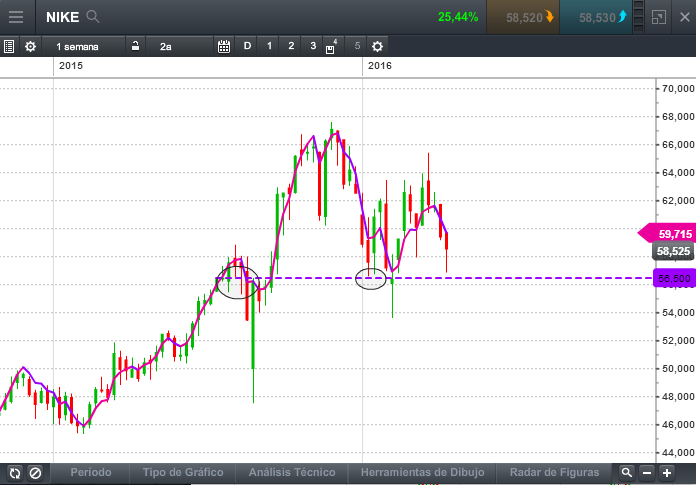This screenshot has height=485, width=696.
Task: Toggle the D daily view button
Action: click(247, 46)
